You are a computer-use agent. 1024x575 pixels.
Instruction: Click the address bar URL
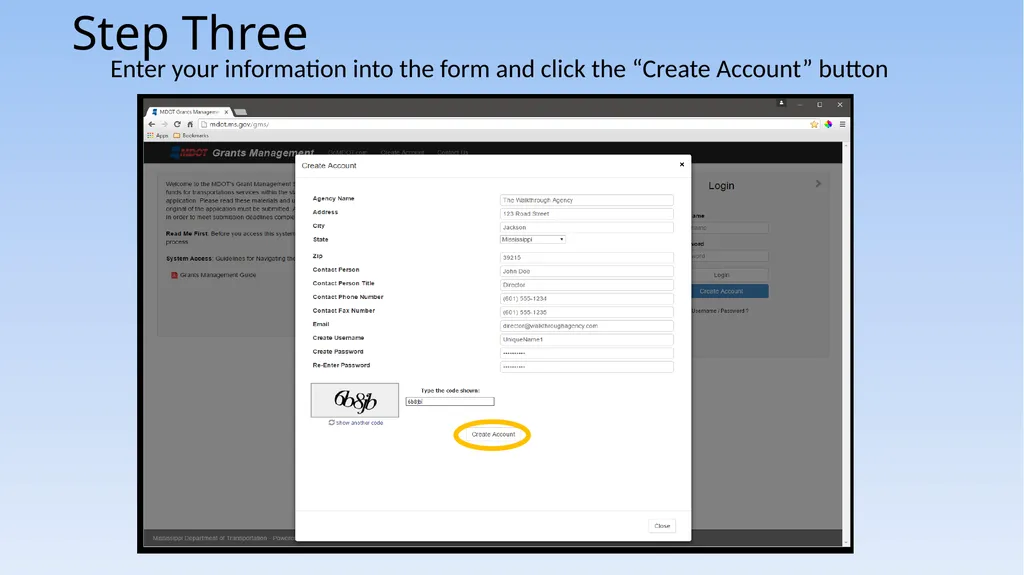tap(239, 124)
